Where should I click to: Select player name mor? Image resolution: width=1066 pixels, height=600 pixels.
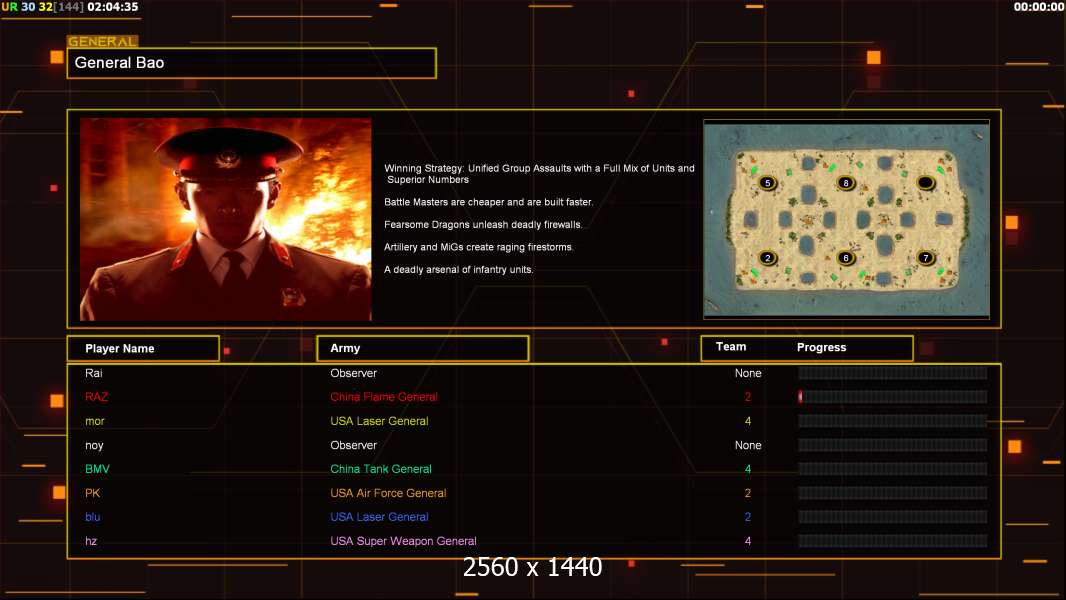click(x=94, y=421)
